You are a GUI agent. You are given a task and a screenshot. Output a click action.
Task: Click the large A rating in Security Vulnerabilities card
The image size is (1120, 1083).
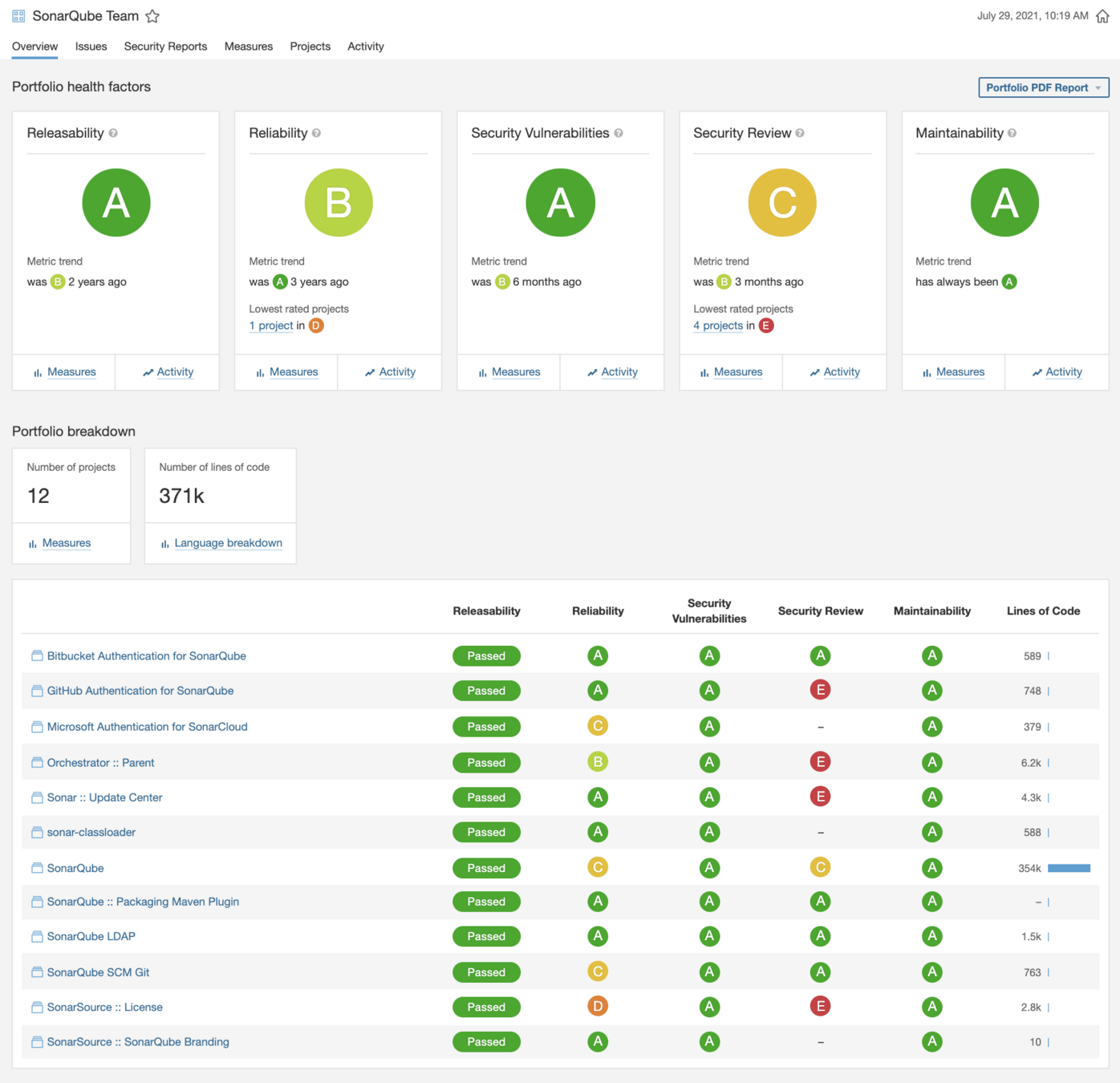pos(560,202)
